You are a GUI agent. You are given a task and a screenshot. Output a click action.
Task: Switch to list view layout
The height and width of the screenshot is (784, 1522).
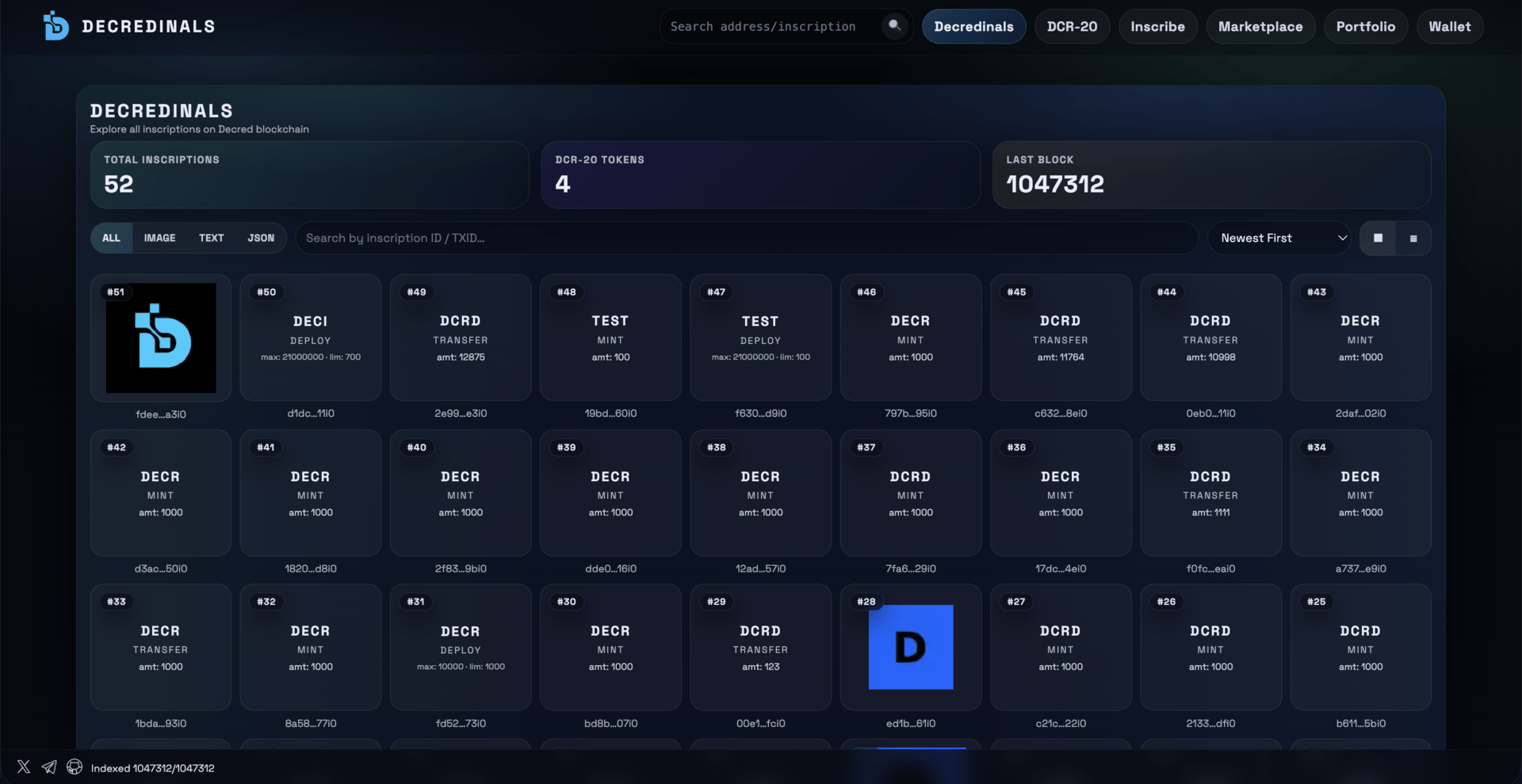[1413, 239]
